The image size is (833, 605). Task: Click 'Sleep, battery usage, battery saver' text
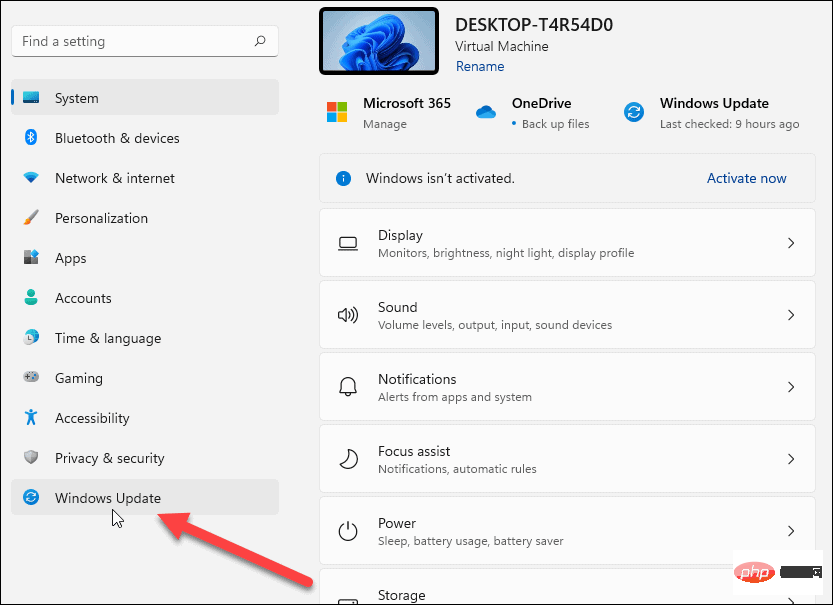pyautogui.click(x=471, y=541)
